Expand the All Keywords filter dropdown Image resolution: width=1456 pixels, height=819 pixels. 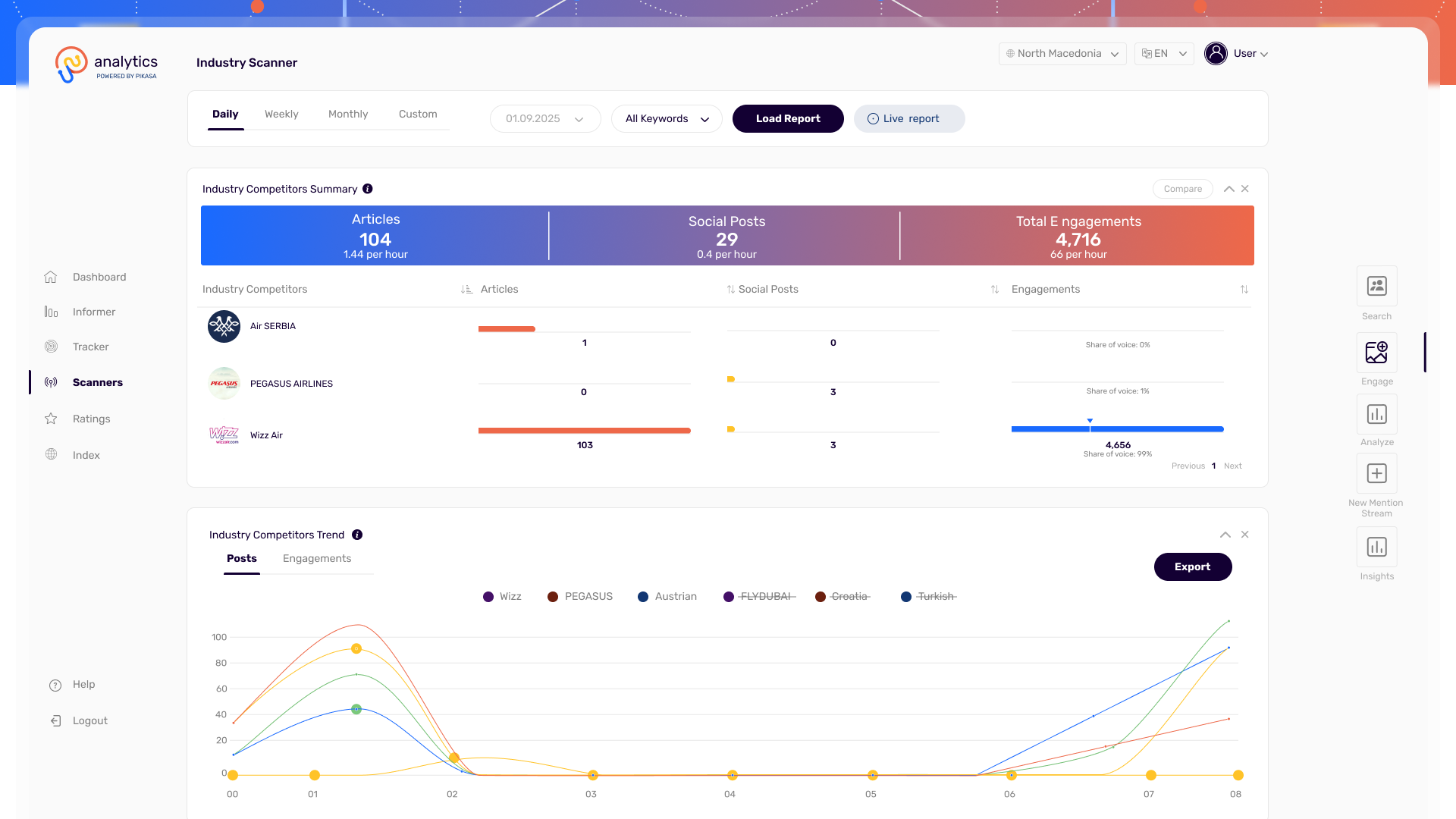point(667,118)
